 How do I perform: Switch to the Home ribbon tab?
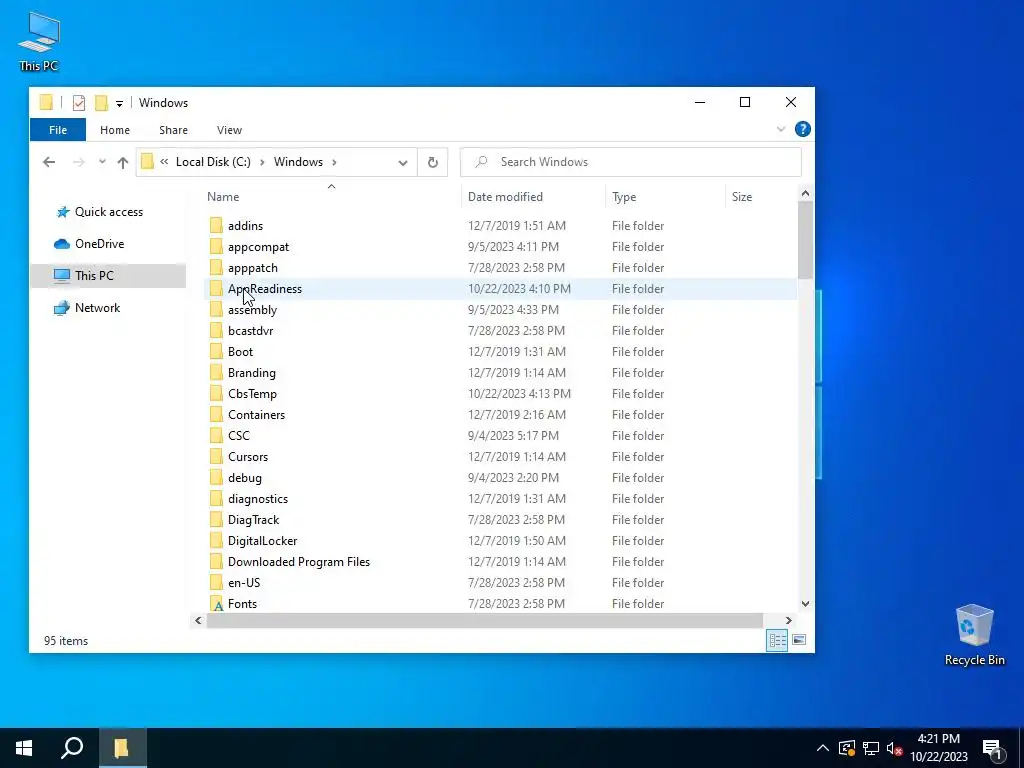click(x=115, y=130)
